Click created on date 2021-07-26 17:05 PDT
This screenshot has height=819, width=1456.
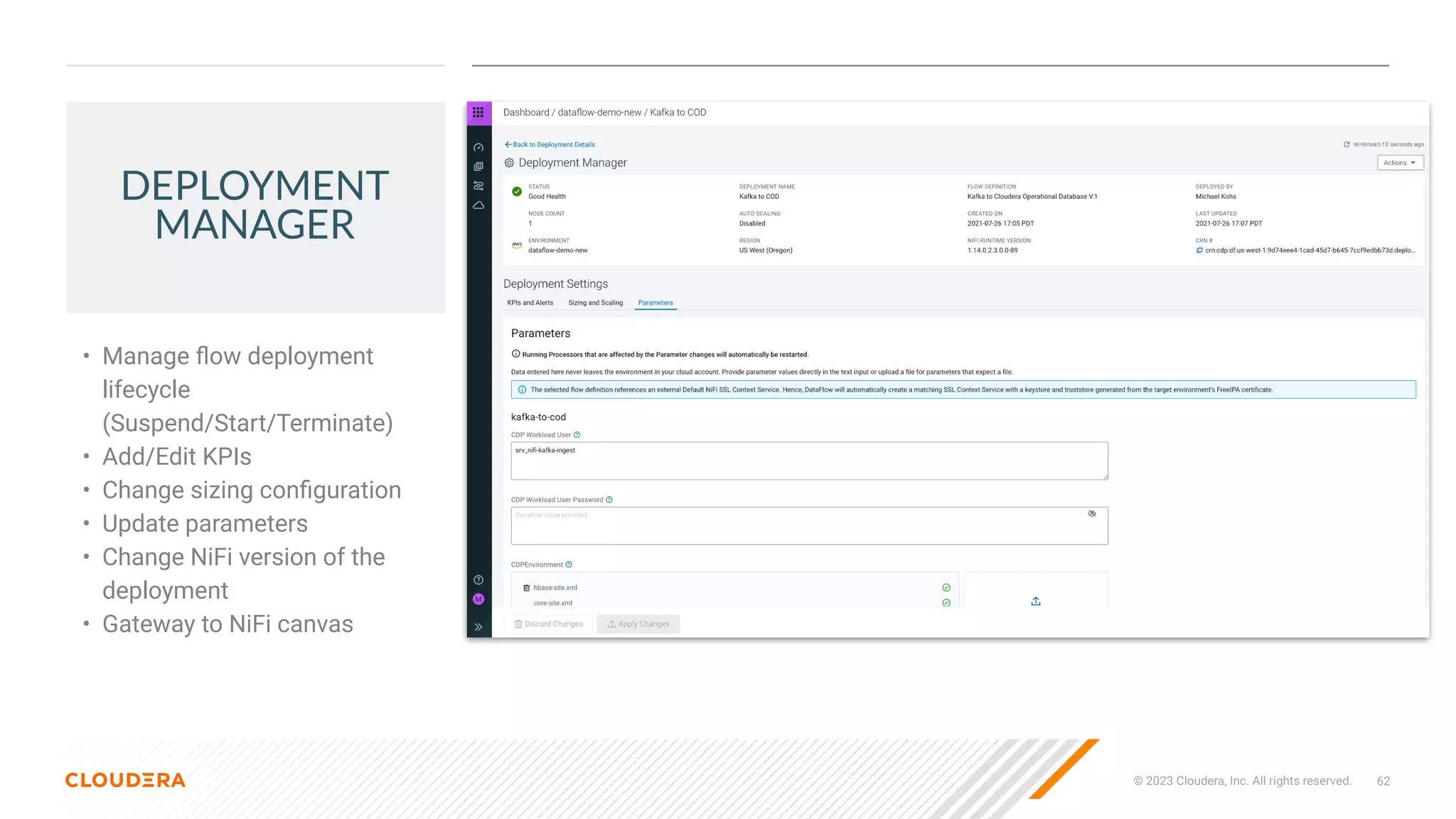pyautogui.click(x=1000, y=223)
